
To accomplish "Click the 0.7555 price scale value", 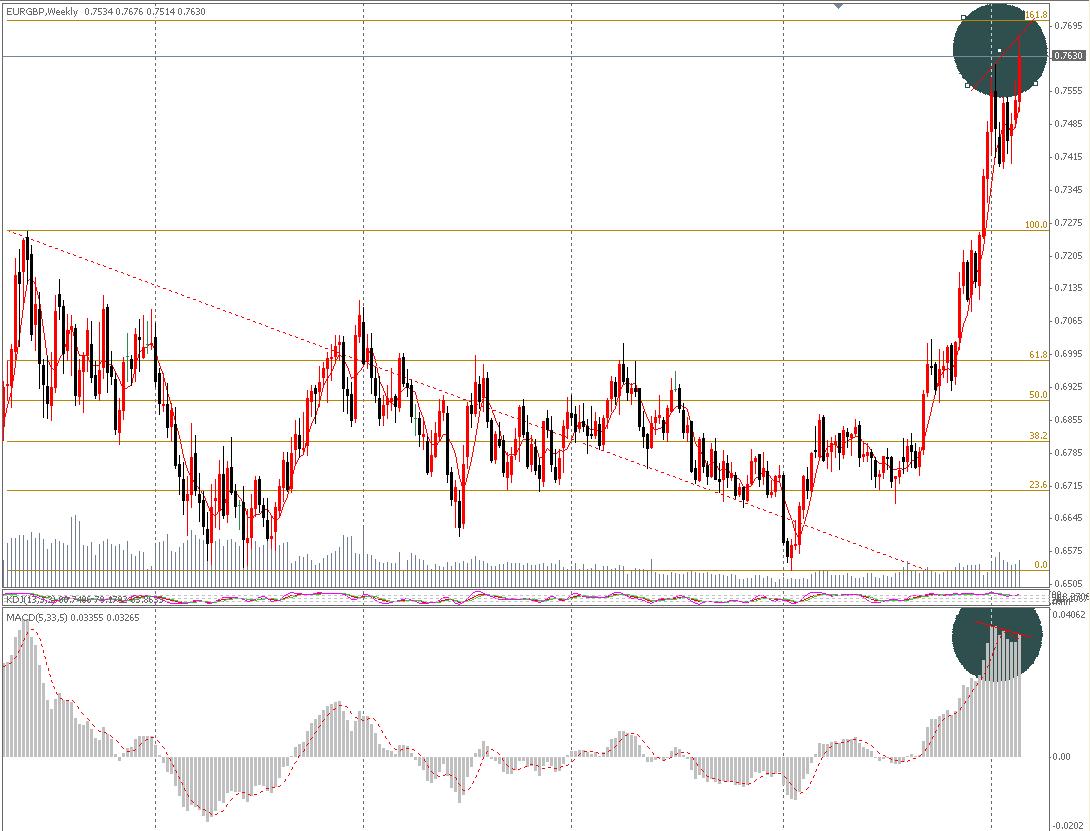I will pyautogui.click(x=1068, y=91).
